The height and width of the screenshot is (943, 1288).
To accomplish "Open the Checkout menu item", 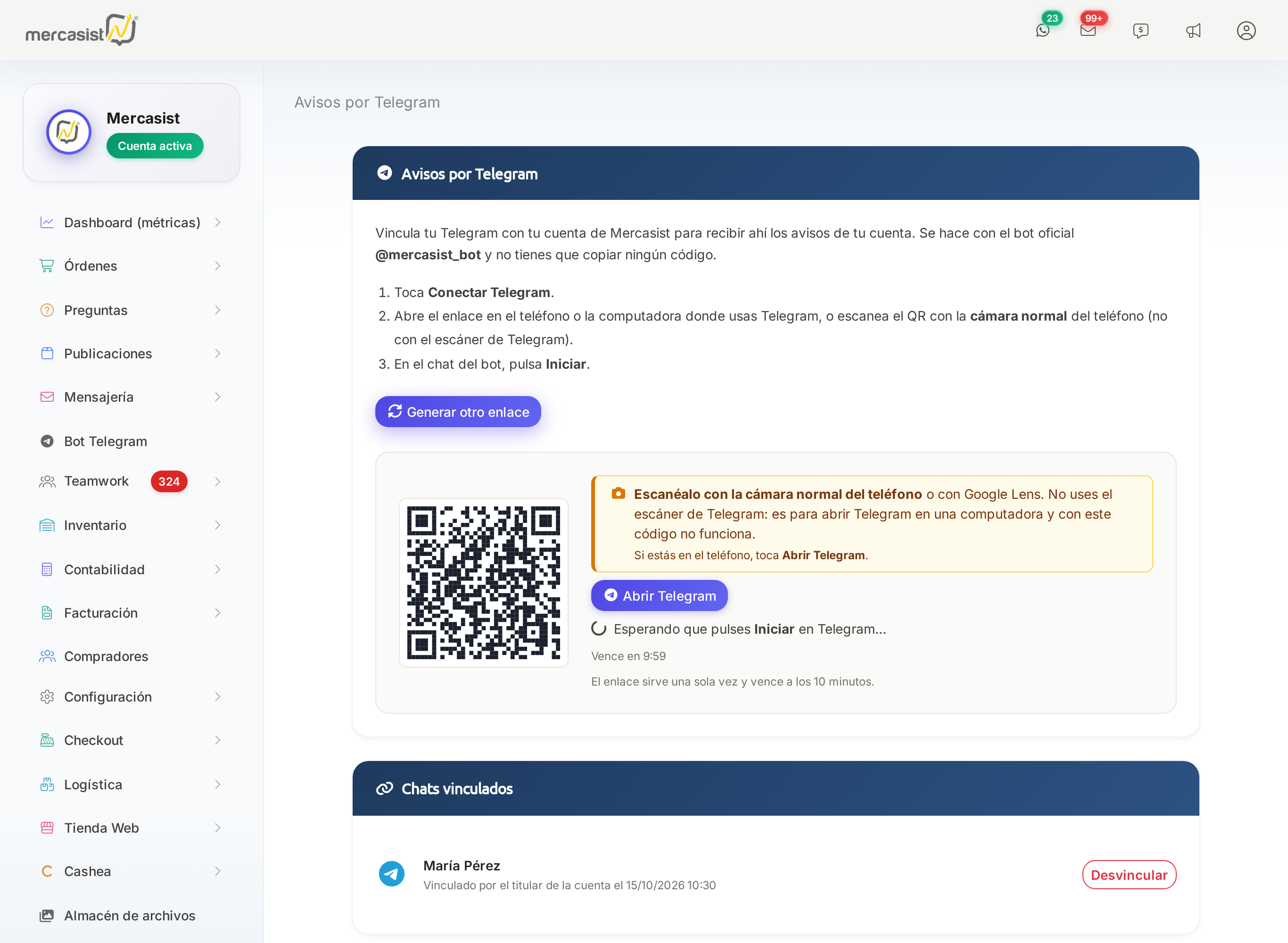I will (131, 740).
